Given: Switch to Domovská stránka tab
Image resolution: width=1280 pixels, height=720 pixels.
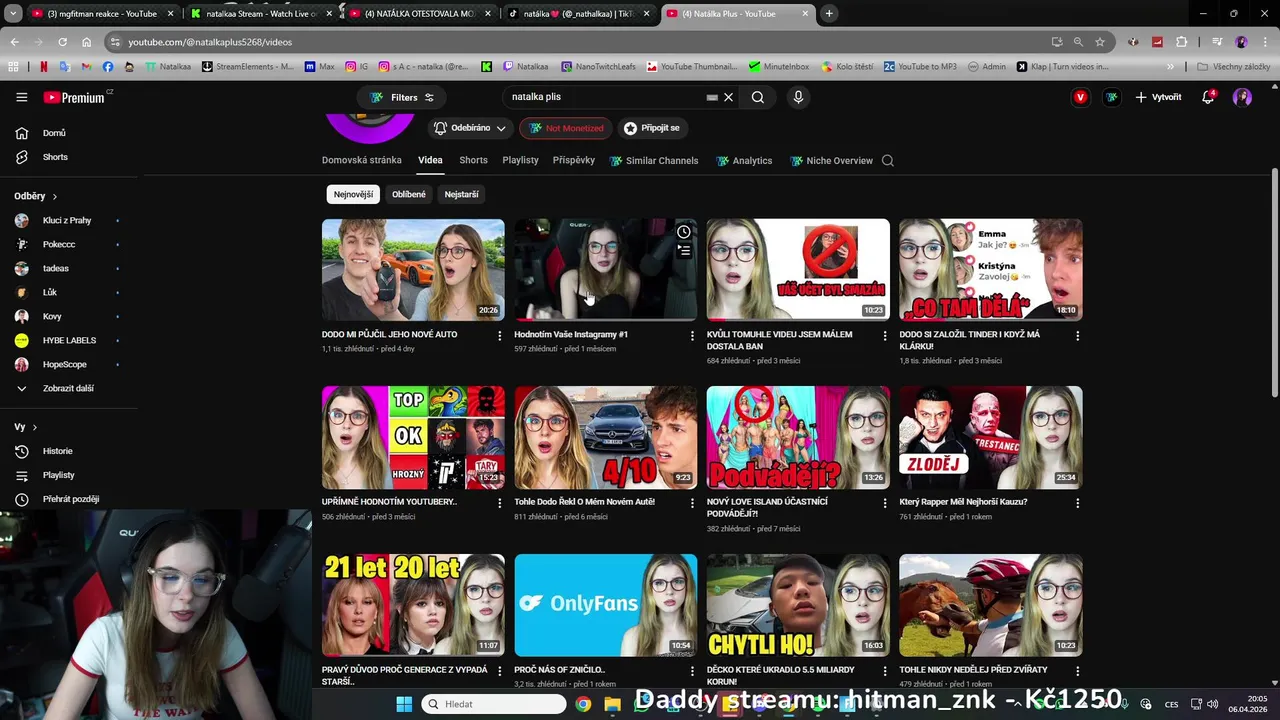Looking at the screenshot, I should tap(362, 160).
